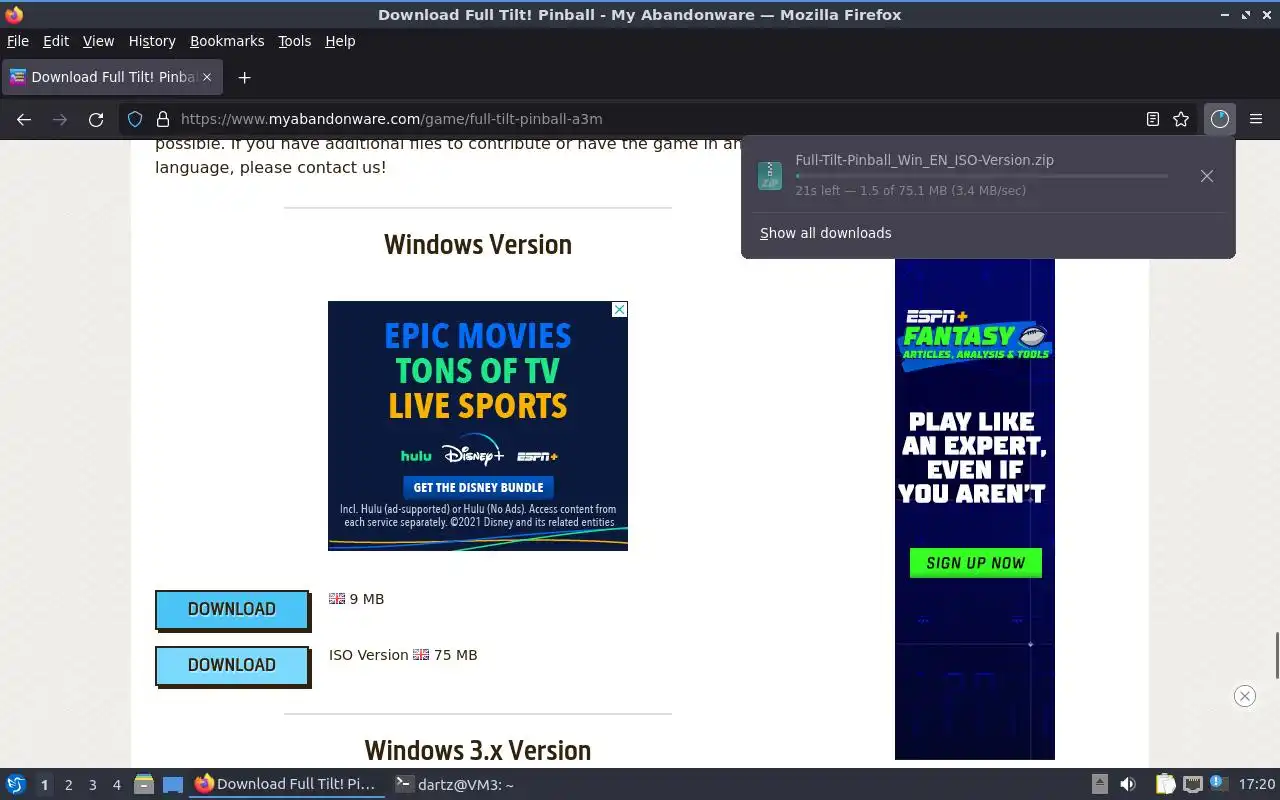This screenshot has height=800, width=1280.
Task: Open the volume control in system tray
Action: [1128, 784]
